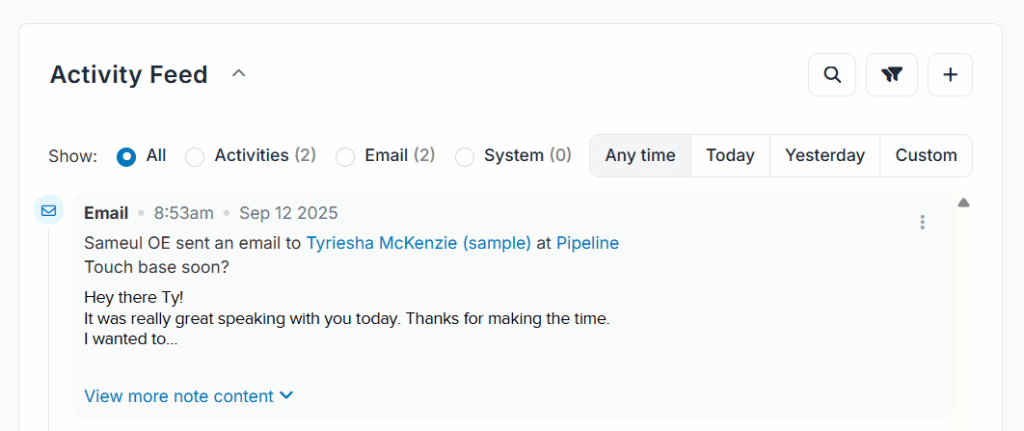Collapse the Activity Feed section chevron
1024x431 pixels.
coord(239,74)
